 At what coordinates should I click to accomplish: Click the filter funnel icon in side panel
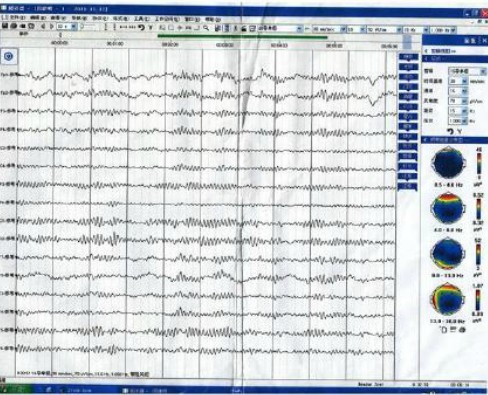pos(460,132)
